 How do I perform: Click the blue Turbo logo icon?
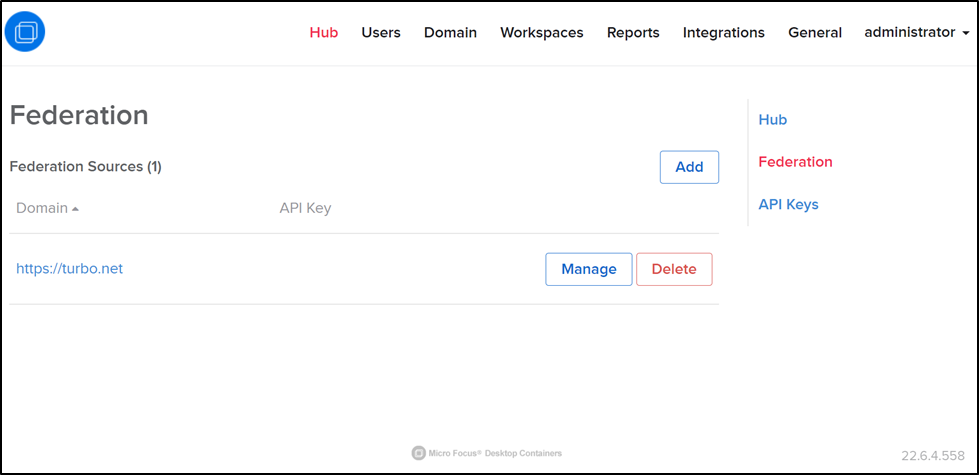point(25,32)
